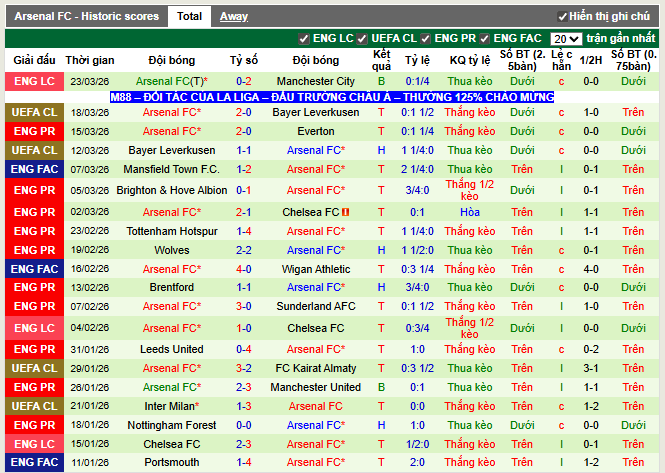This screenshot has height=473, width=665.
Task: Click the ENG LC badge for 15/01/26 Chelsea match
Action: pos(34,444)
